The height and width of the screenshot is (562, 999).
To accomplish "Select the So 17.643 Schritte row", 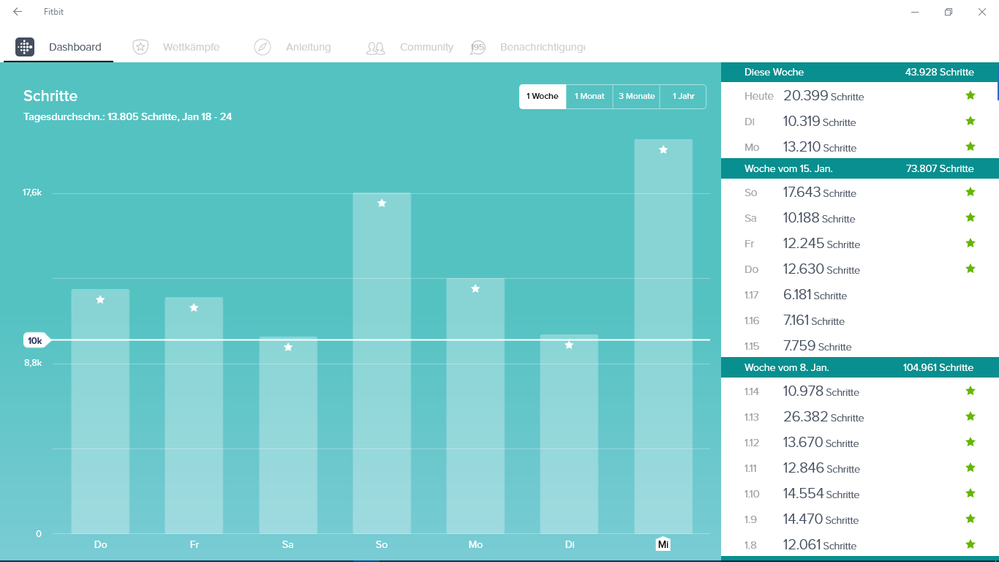I will coord(859,192).
